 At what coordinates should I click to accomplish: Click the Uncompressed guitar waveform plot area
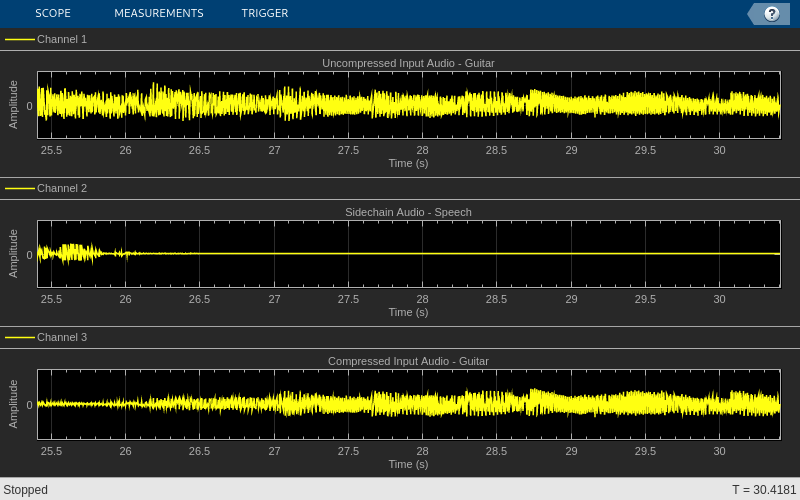pos(409,105)
